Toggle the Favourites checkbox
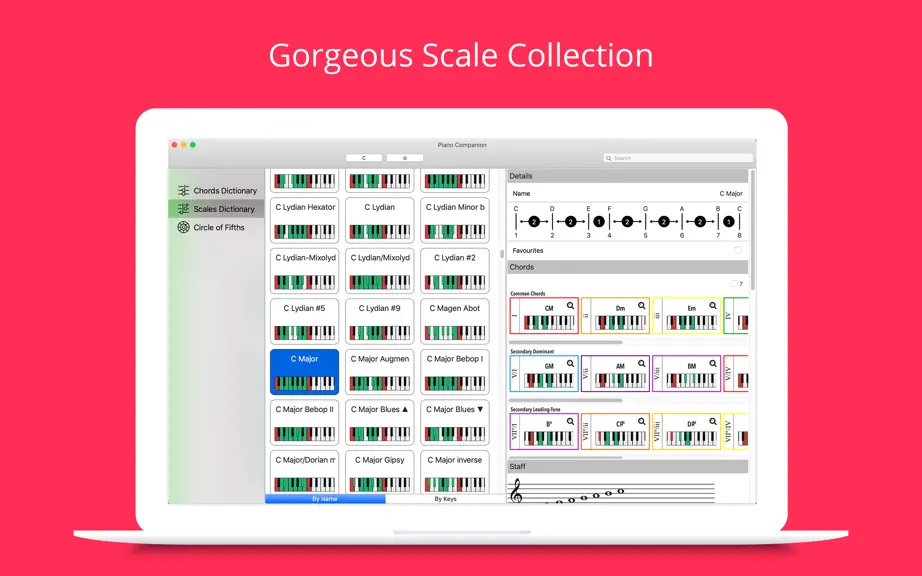This screenshot has height=576, width=922. [x=737, y=250]
